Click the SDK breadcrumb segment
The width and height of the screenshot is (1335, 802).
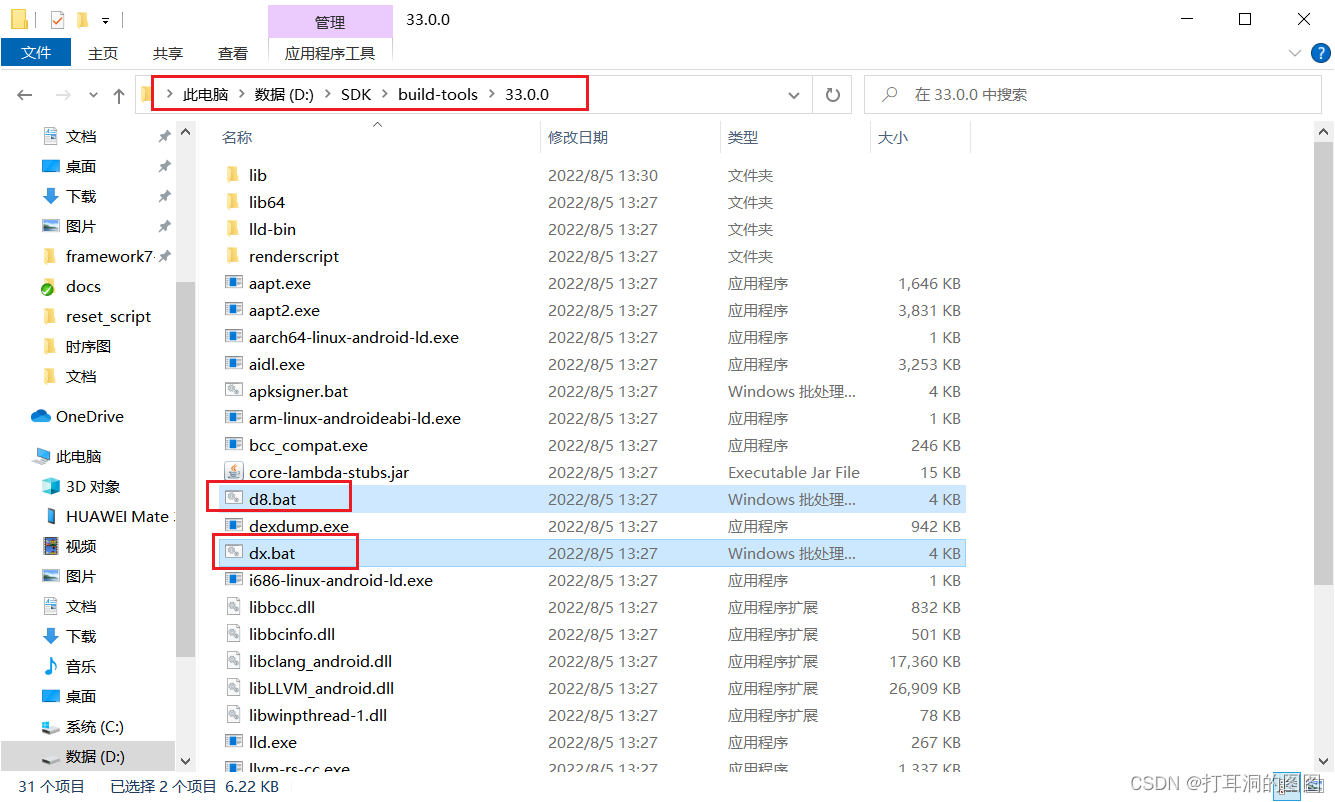click(355, 95)
